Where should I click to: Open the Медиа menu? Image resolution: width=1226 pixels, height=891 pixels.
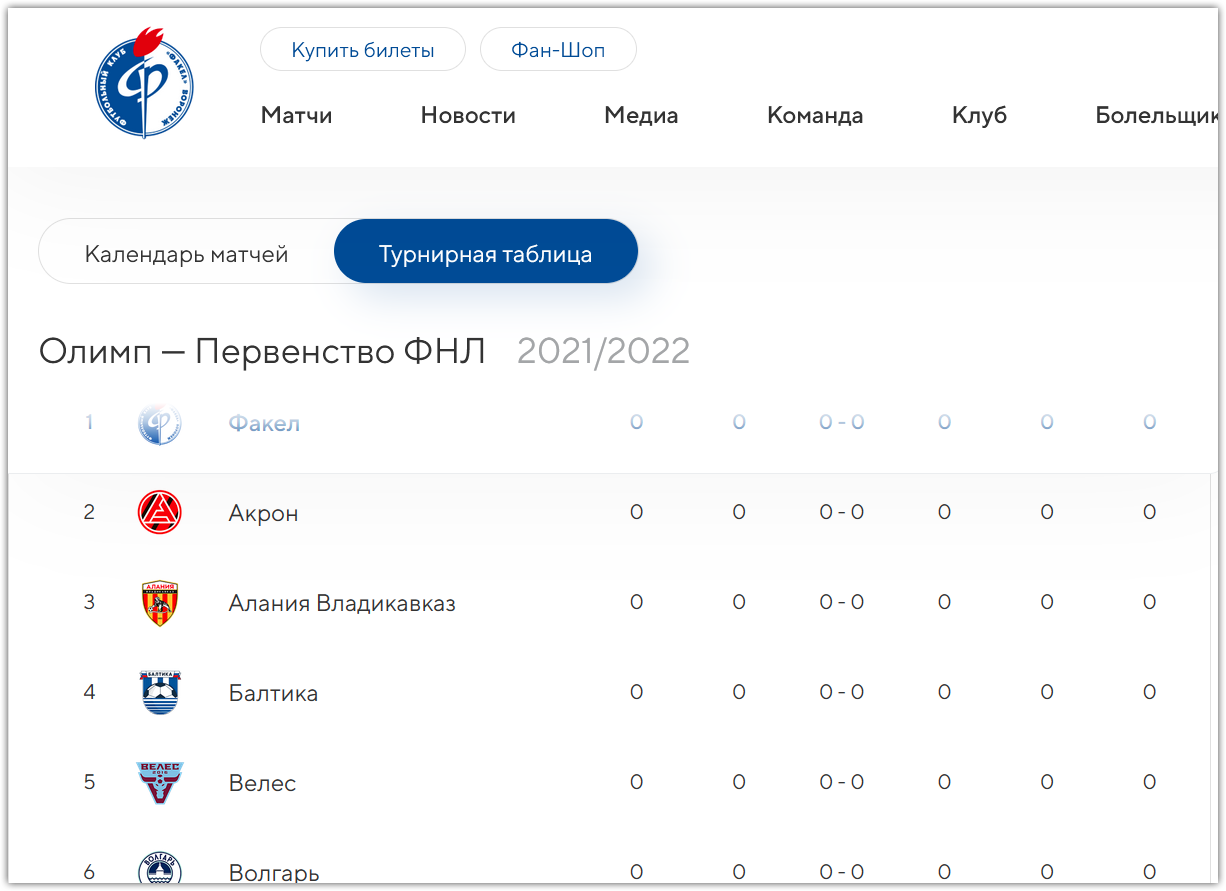pos(641,115)
